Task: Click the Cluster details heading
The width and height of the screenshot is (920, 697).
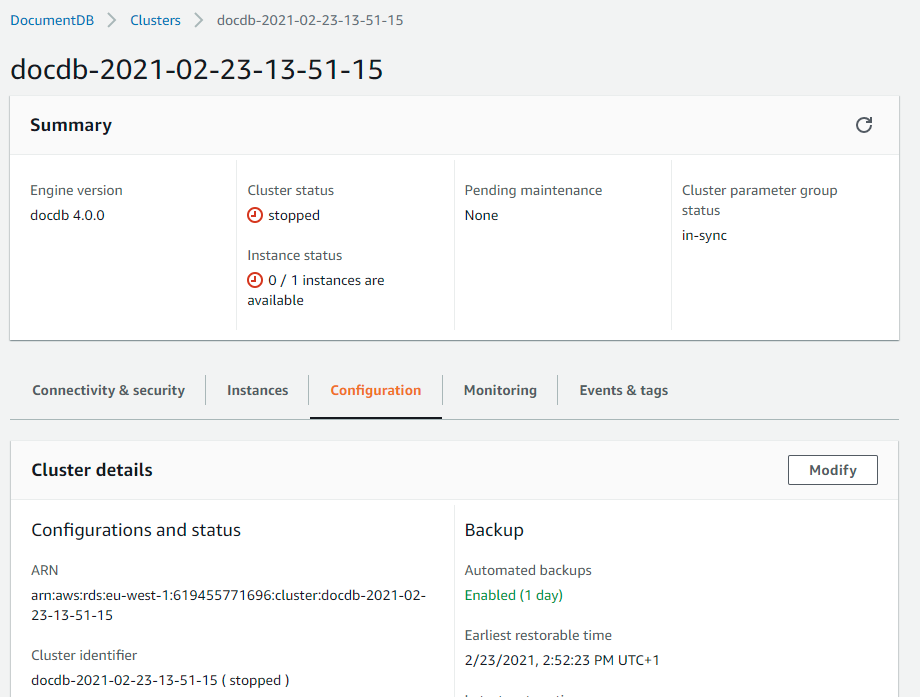Action: point(92,470)
